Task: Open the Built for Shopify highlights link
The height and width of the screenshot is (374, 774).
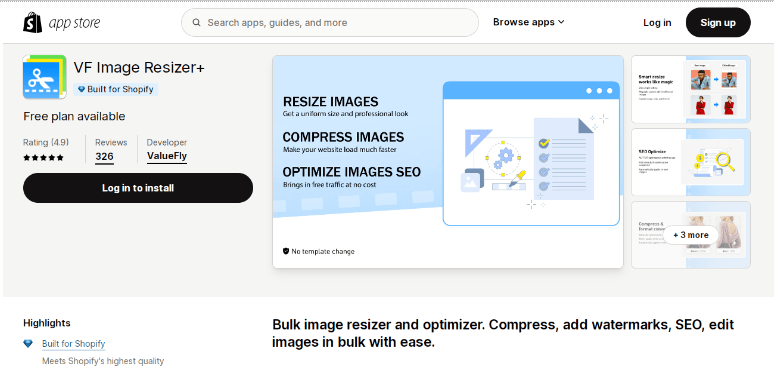Action: click(74, 343)
